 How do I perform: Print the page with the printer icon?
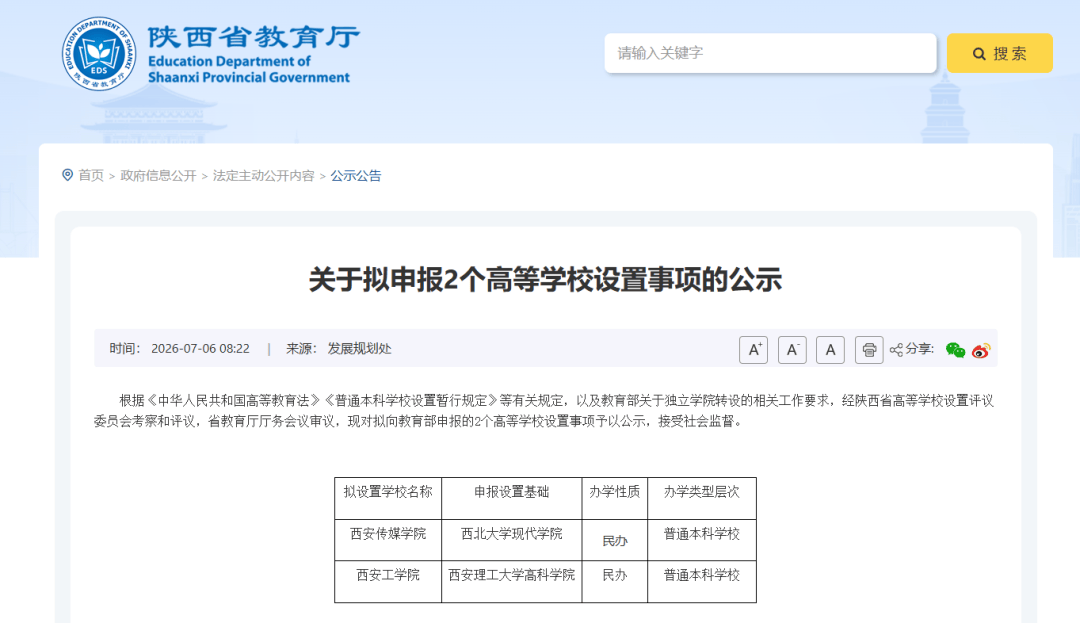click(869, 350)
